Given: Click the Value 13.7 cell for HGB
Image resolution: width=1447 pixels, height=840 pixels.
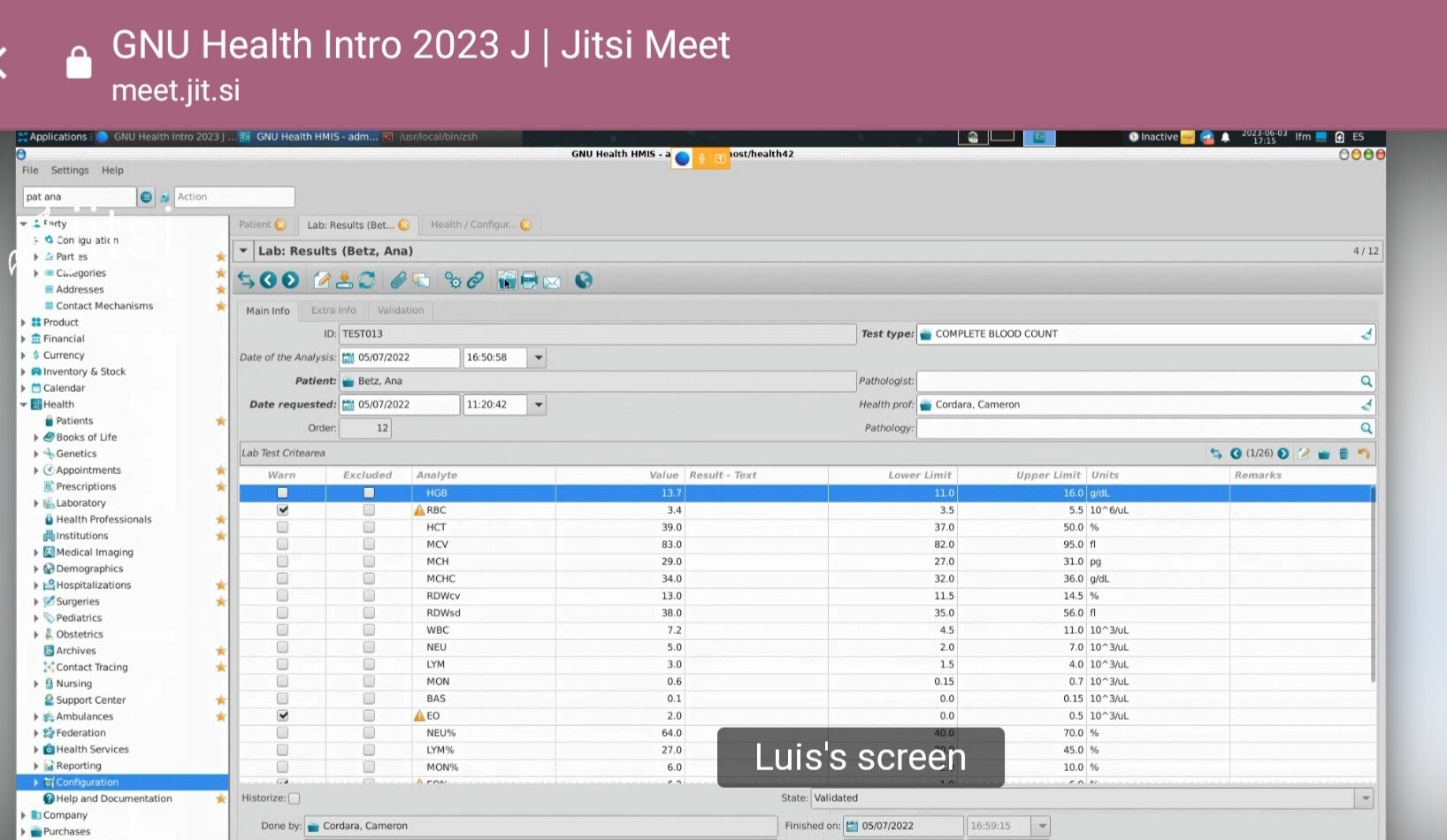Looking at the screenshot, I should pos(619,493).
